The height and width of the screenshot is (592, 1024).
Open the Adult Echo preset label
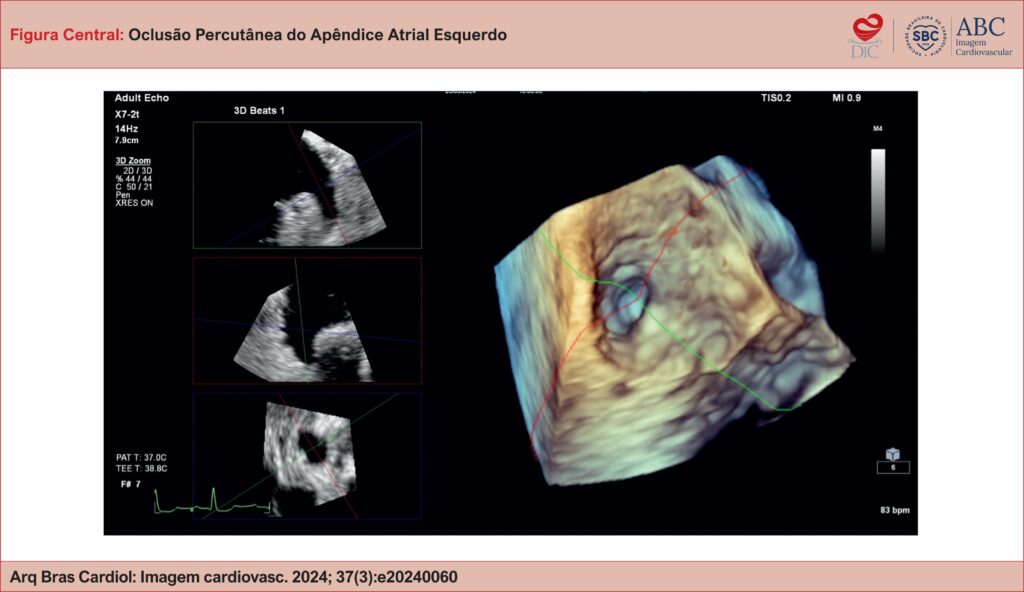click(142, 98)
